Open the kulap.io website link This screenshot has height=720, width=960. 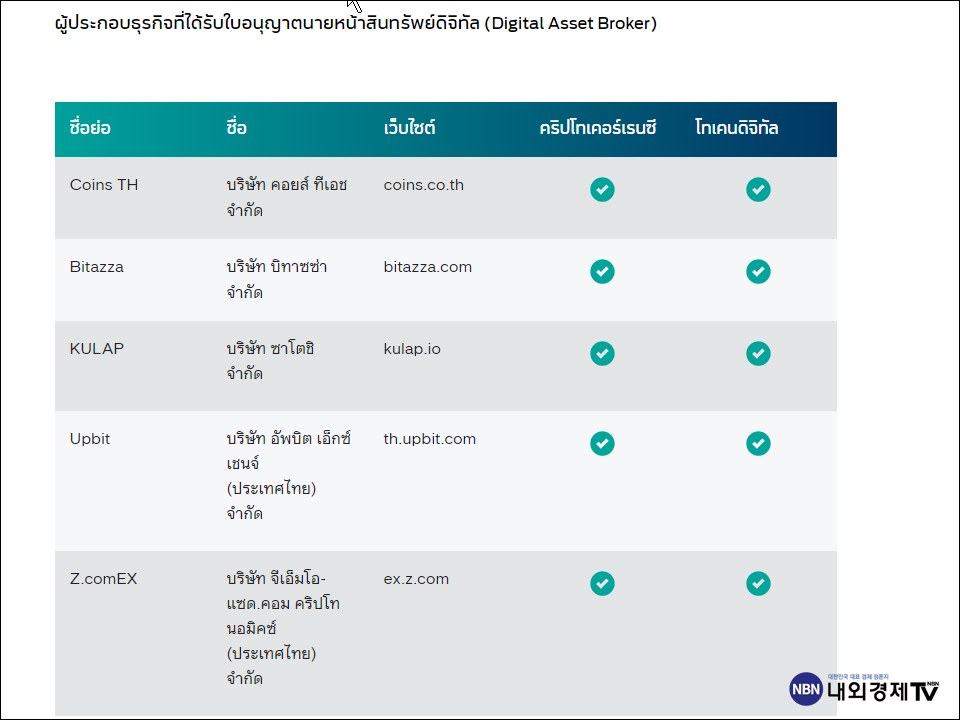point(412,349)
